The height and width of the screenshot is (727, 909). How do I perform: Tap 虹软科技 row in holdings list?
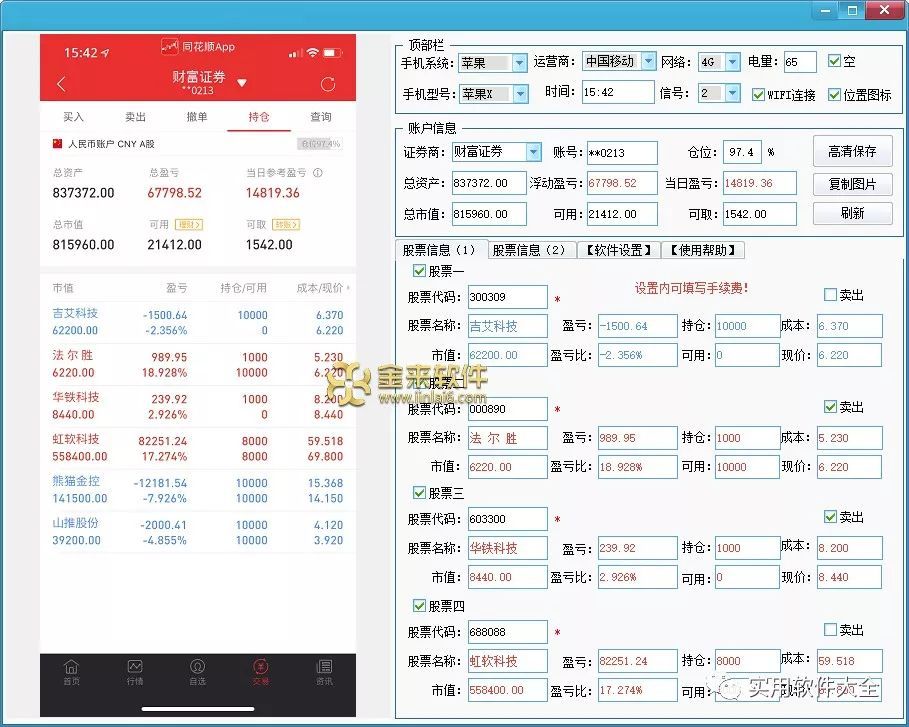(x=198, y=448)
